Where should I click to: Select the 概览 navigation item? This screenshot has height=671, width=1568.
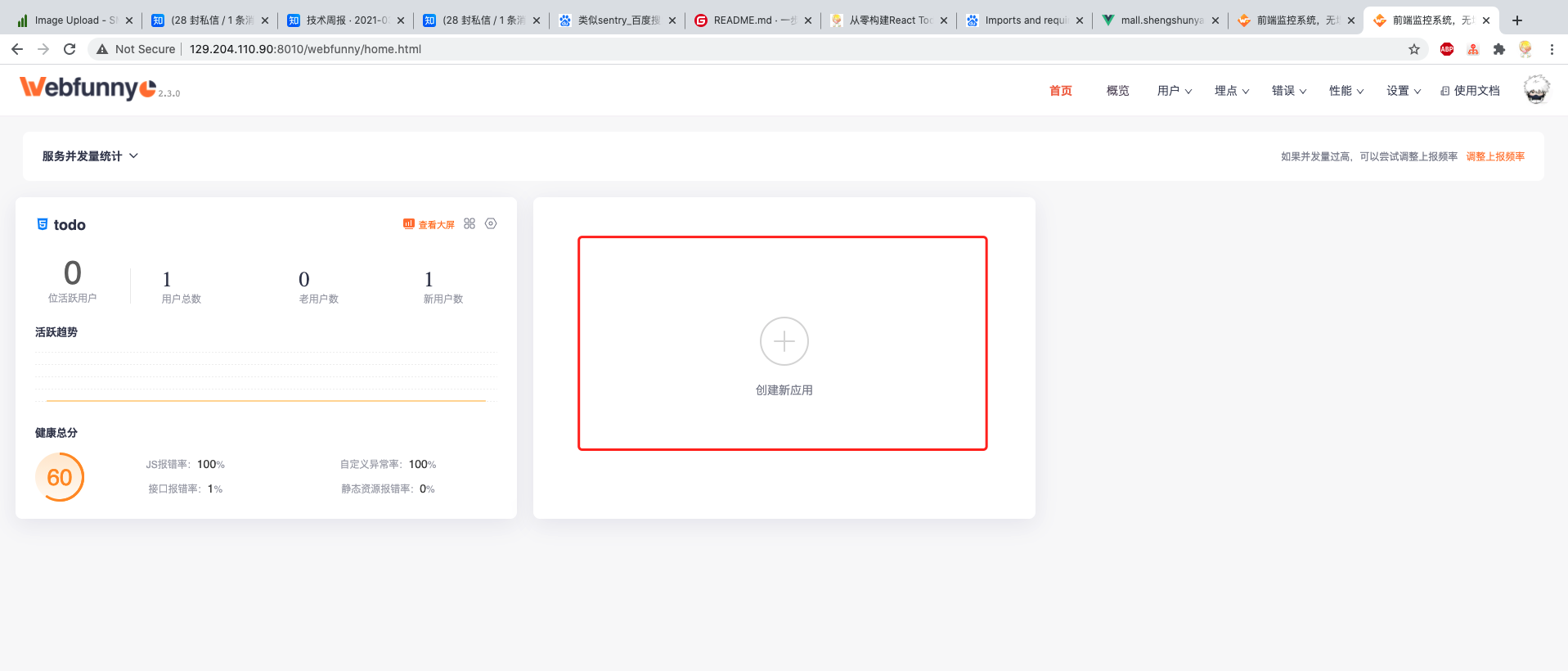point(1118,91)
